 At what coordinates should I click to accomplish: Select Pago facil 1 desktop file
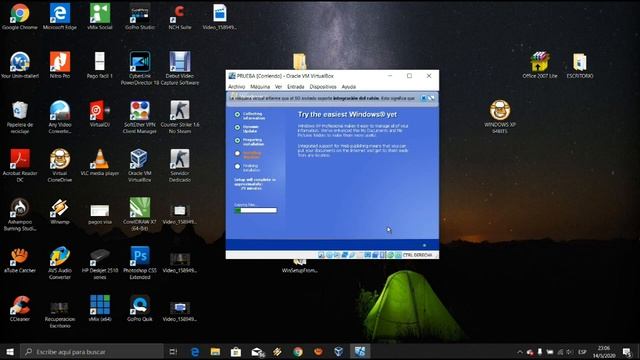tap(100, 65)
